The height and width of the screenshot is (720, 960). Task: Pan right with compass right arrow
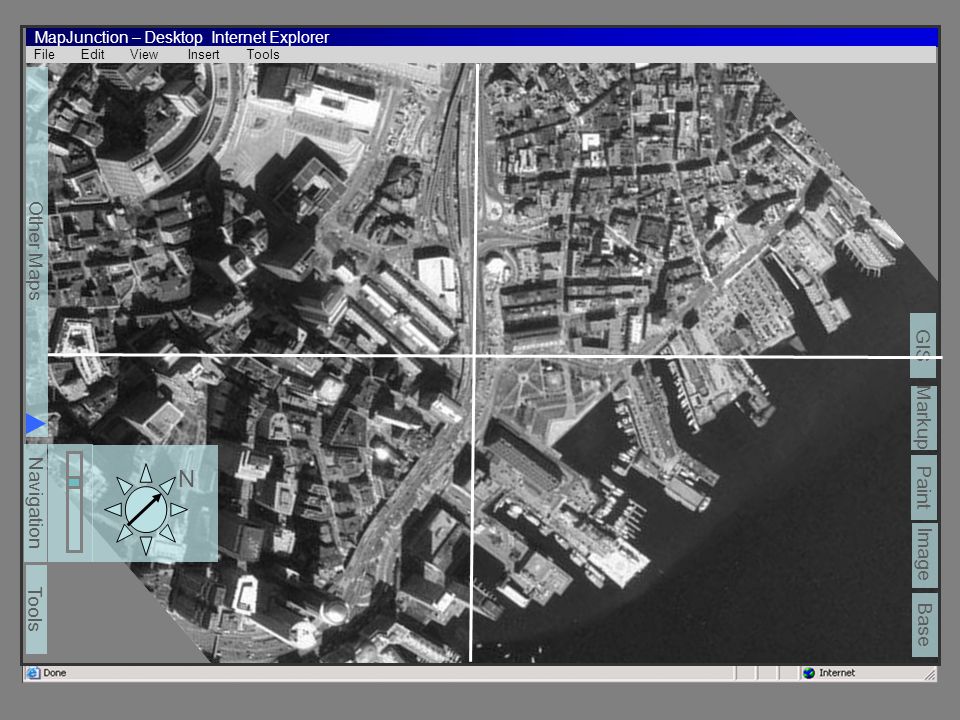[178, 509]
